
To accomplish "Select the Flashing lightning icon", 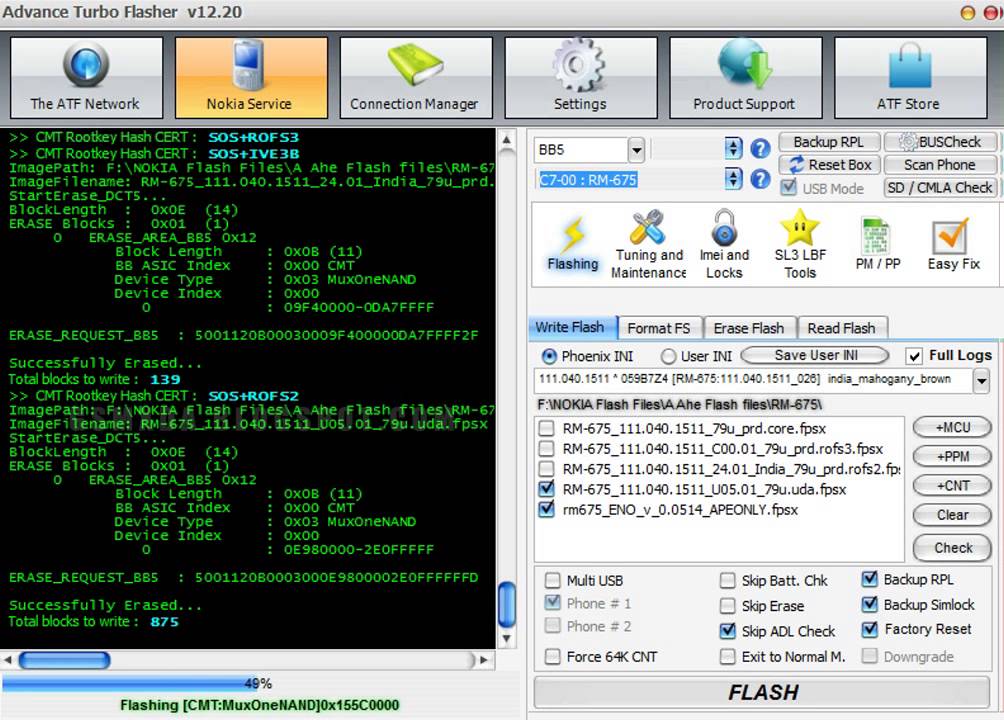I will pos(573,244).
